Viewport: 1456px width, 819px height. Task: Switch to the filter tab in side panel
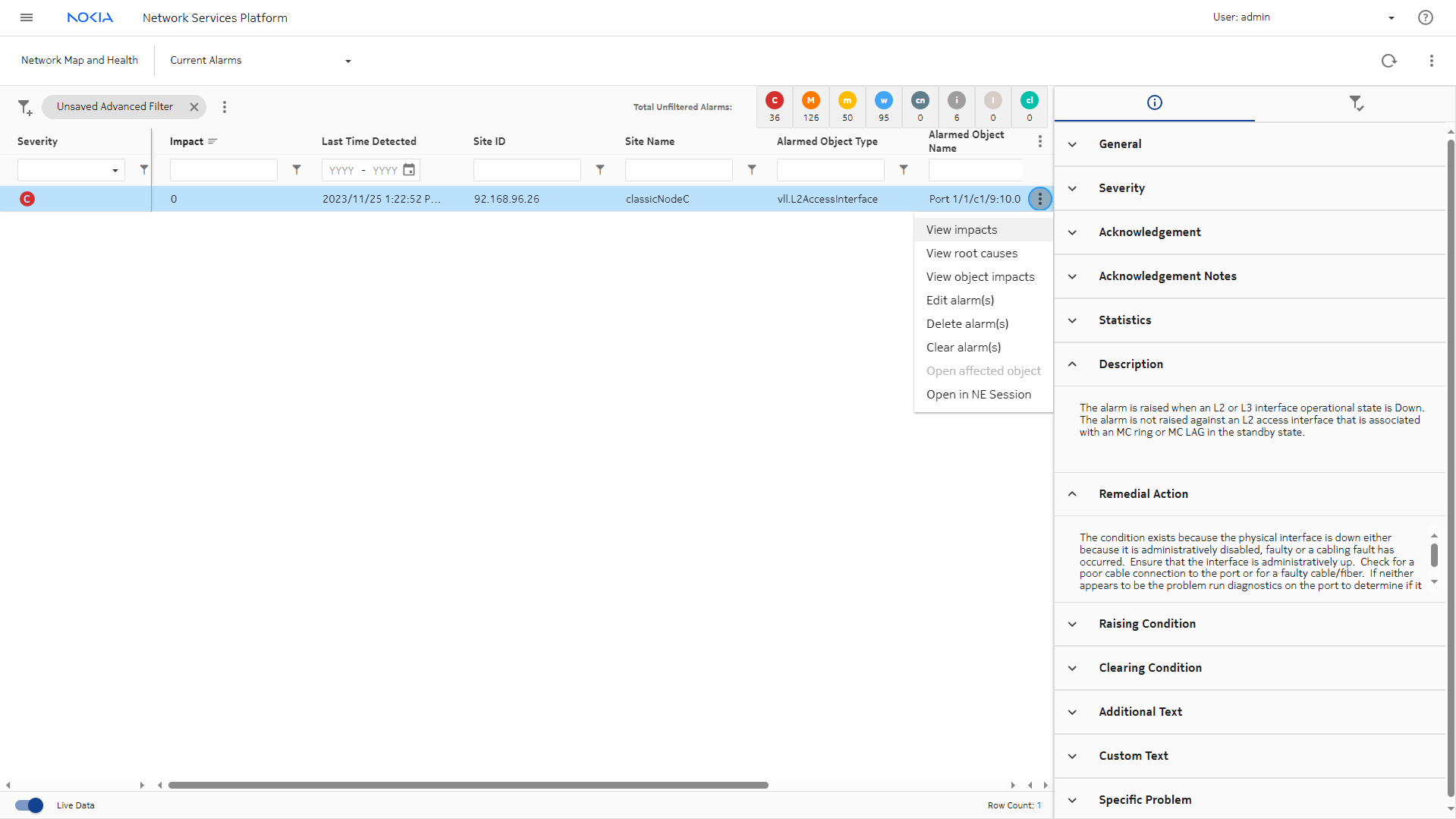(x=1356, y=102)
